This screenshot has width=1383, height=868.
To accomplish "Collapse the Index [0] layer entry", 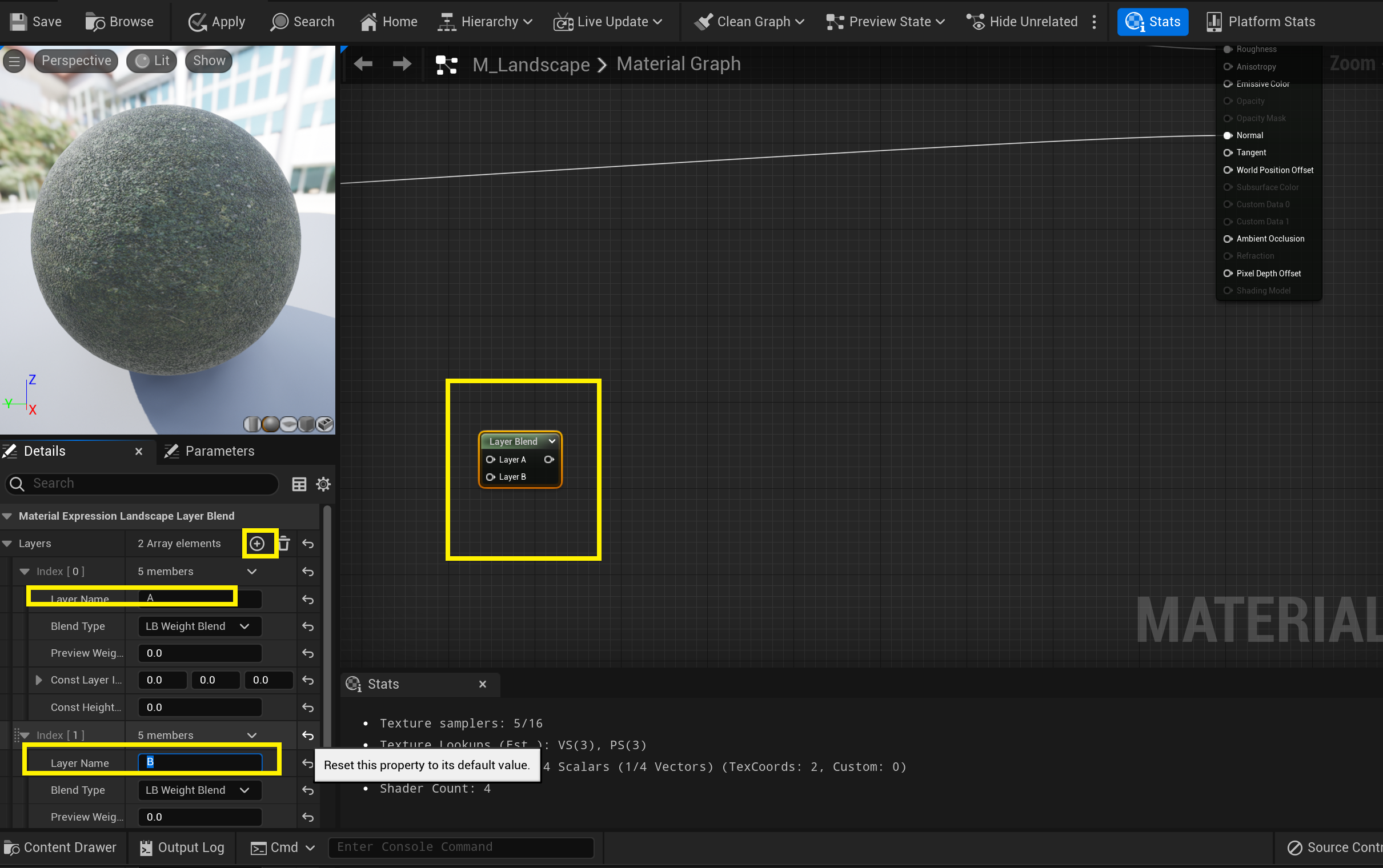I will [x=24, y=571].
